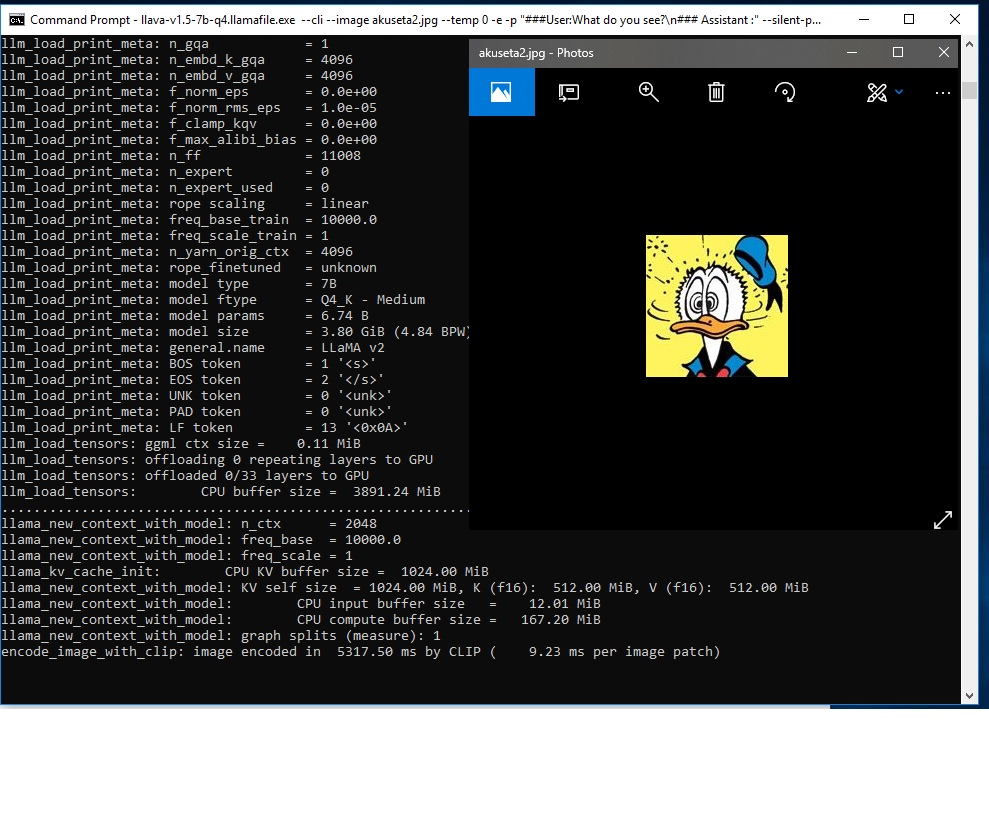Click the 'freq_base_train = 10000.0' line
Viewport: 989px width, 828px height.
[x=189, y=219]
